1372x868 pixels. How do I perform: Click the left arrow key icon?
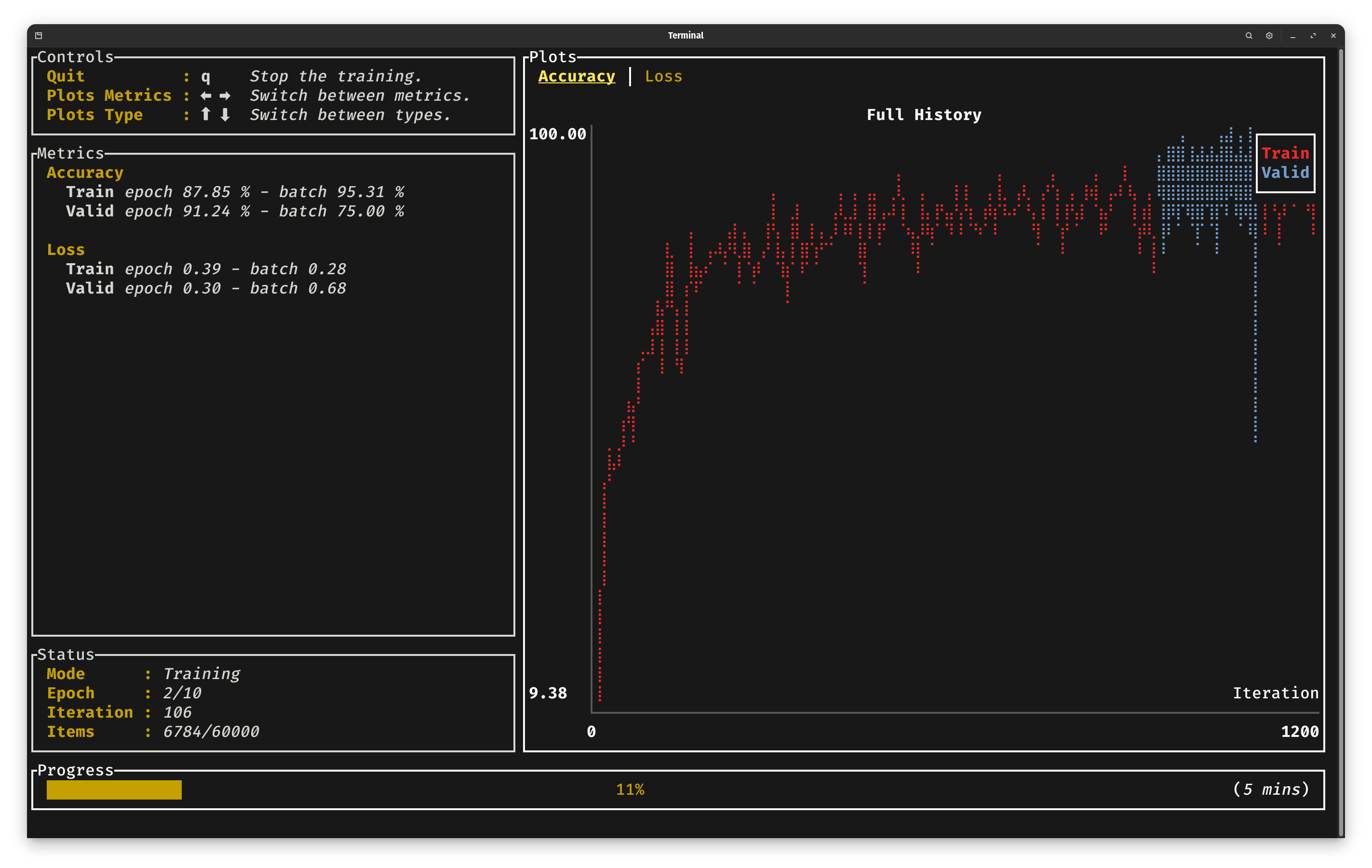point(206,96)
